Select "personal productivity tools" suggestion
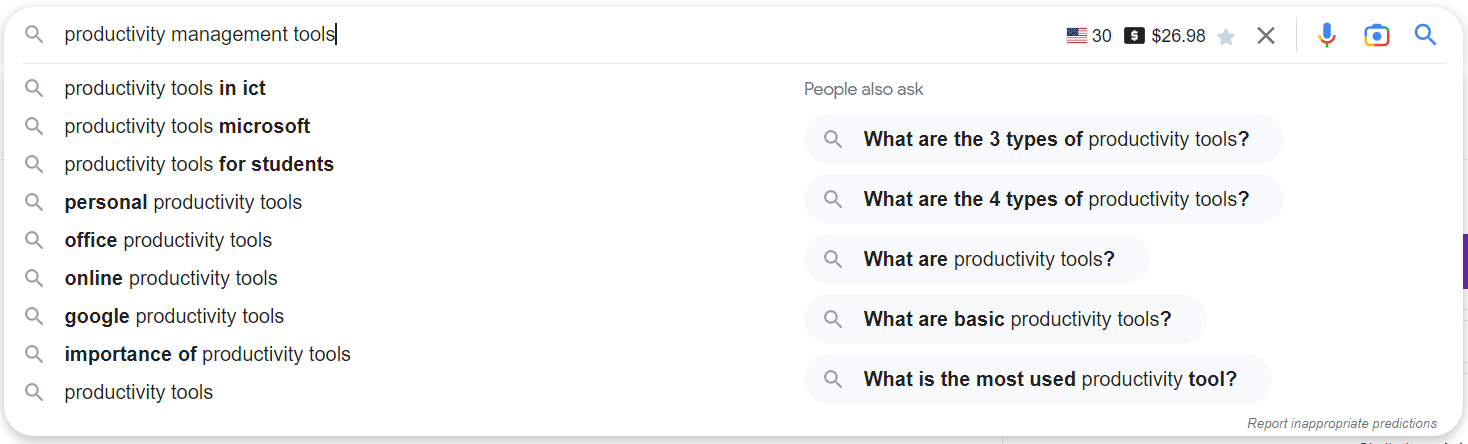 click(183, 202)
